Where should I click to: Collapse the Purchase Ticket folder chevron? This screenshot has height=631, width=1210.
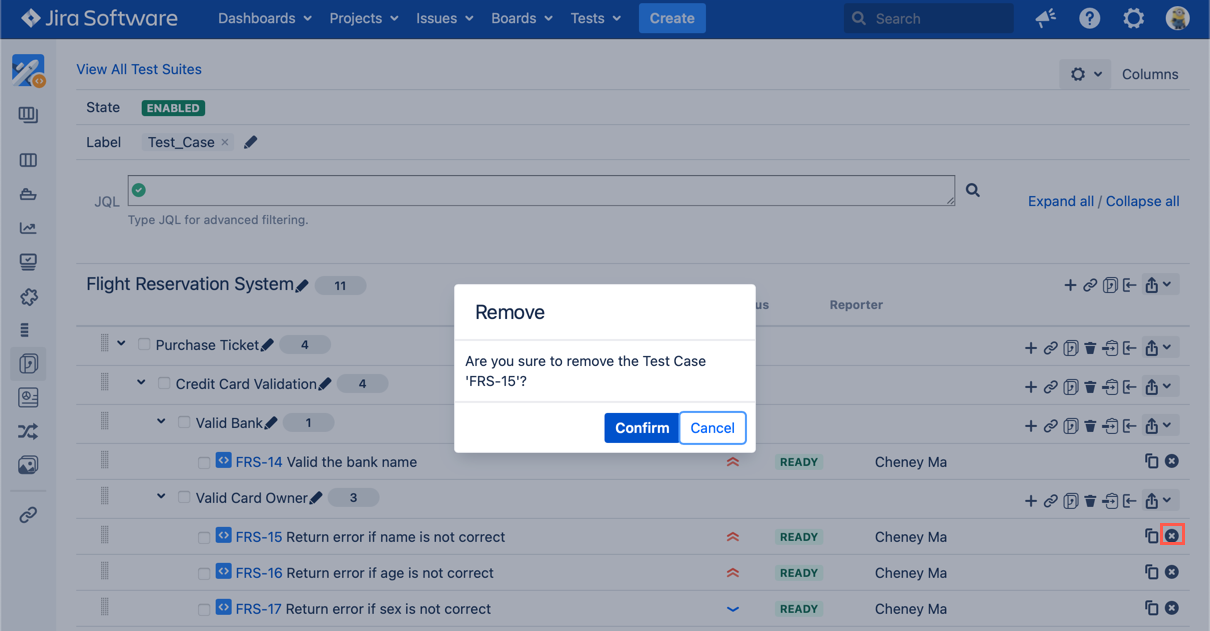[121, 344]
